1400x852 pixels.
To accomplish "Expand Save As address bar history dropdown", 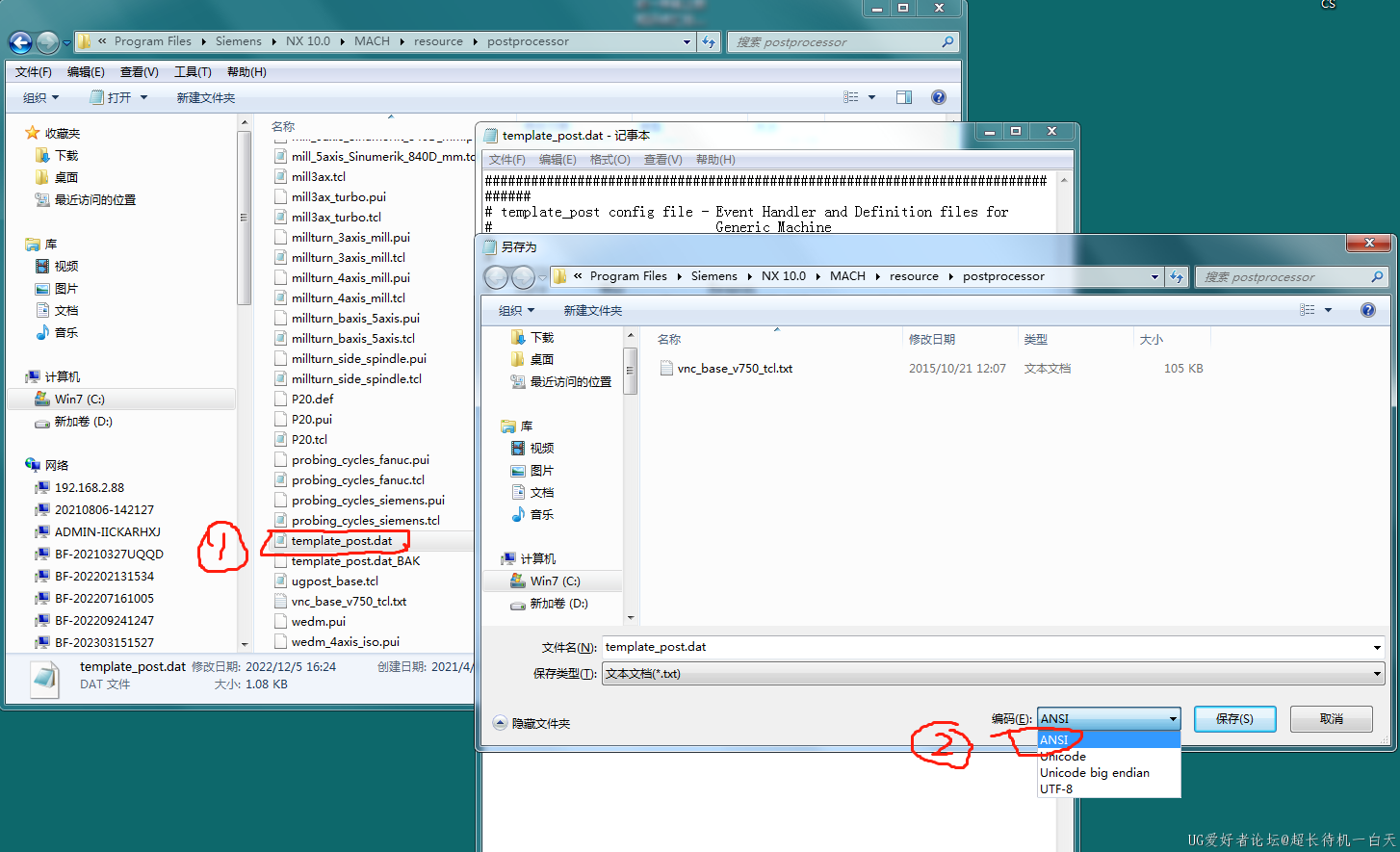I will pos(1154,276).
